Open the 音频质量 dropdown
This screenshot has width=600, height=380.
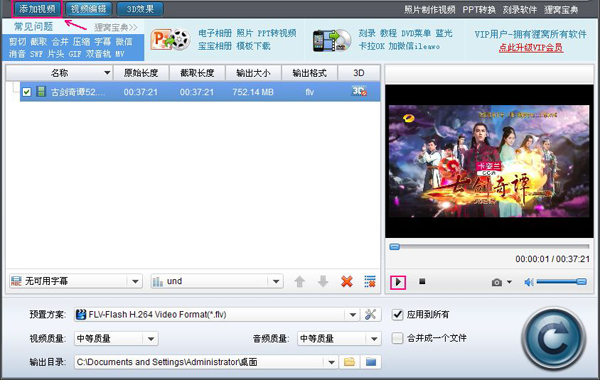tap(339, 339)
